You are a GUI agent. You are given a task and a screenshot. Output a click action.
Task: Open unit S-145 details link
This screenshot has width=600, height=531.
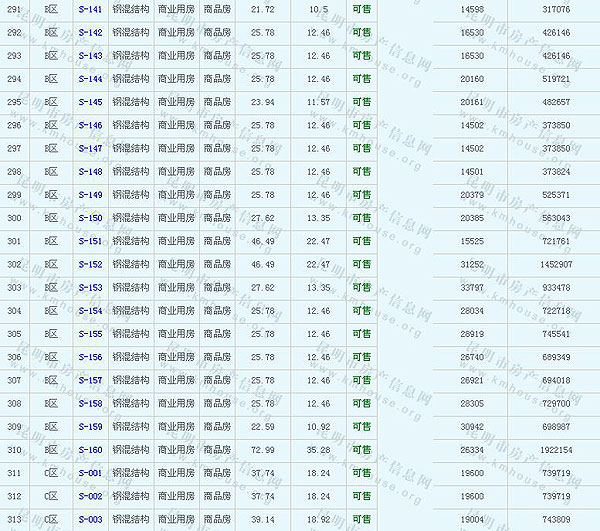(x=90, y=102)
